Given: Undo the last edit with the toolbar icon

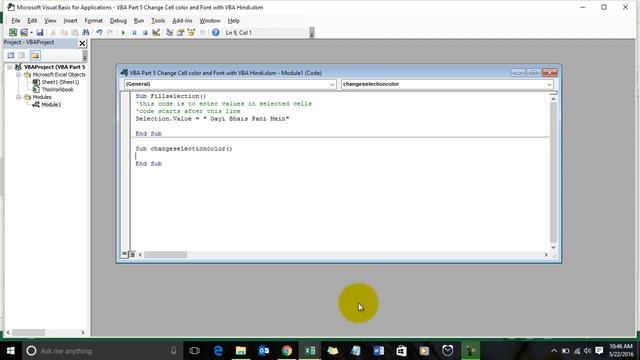Looking at the screenshot, I should click(99, 32).
